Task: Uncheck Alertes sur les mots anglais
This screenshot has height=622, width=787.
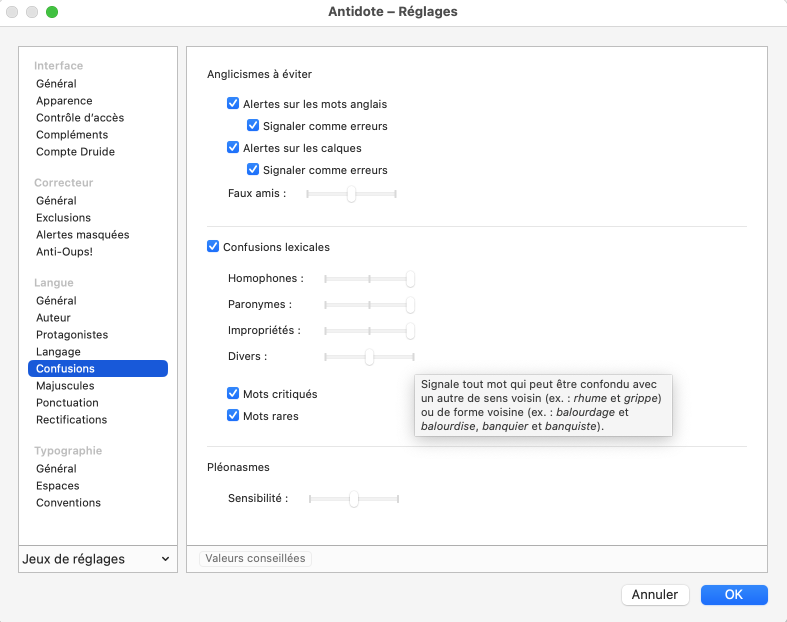Action: point(233,104)
